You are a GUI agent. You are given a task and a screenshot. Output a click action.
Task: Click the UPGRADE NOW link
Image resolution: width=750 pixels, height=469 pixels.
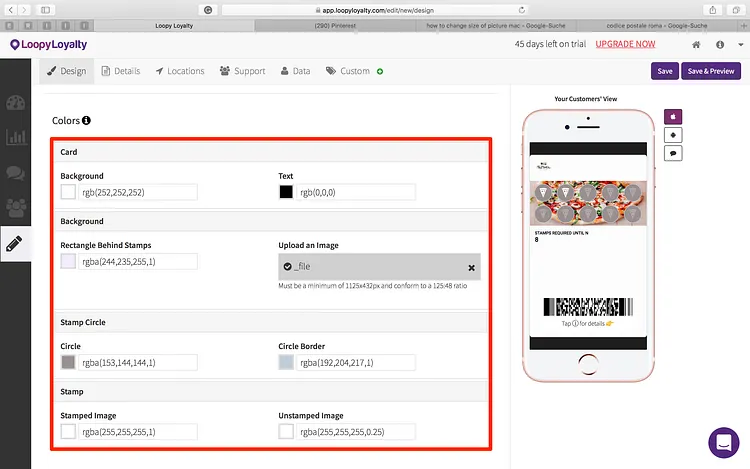pos(625,44)
